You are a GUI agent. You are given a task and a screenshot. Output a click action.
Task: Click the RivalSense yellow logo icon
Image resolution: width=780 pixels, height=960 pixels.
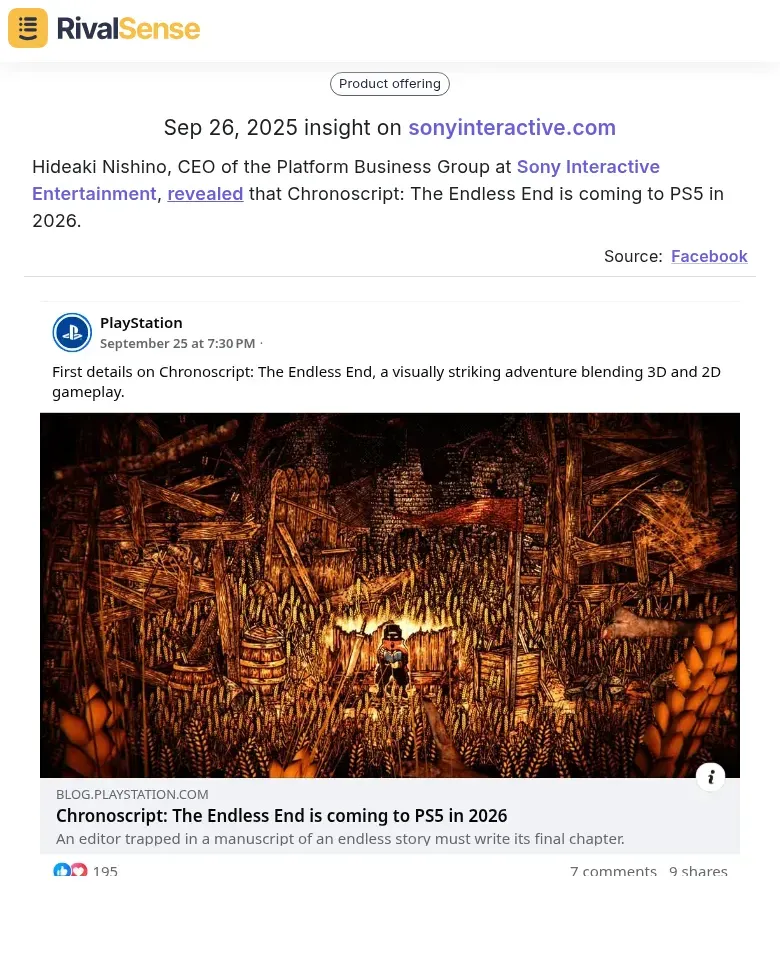pyautogui.click(x=28, y=28)
